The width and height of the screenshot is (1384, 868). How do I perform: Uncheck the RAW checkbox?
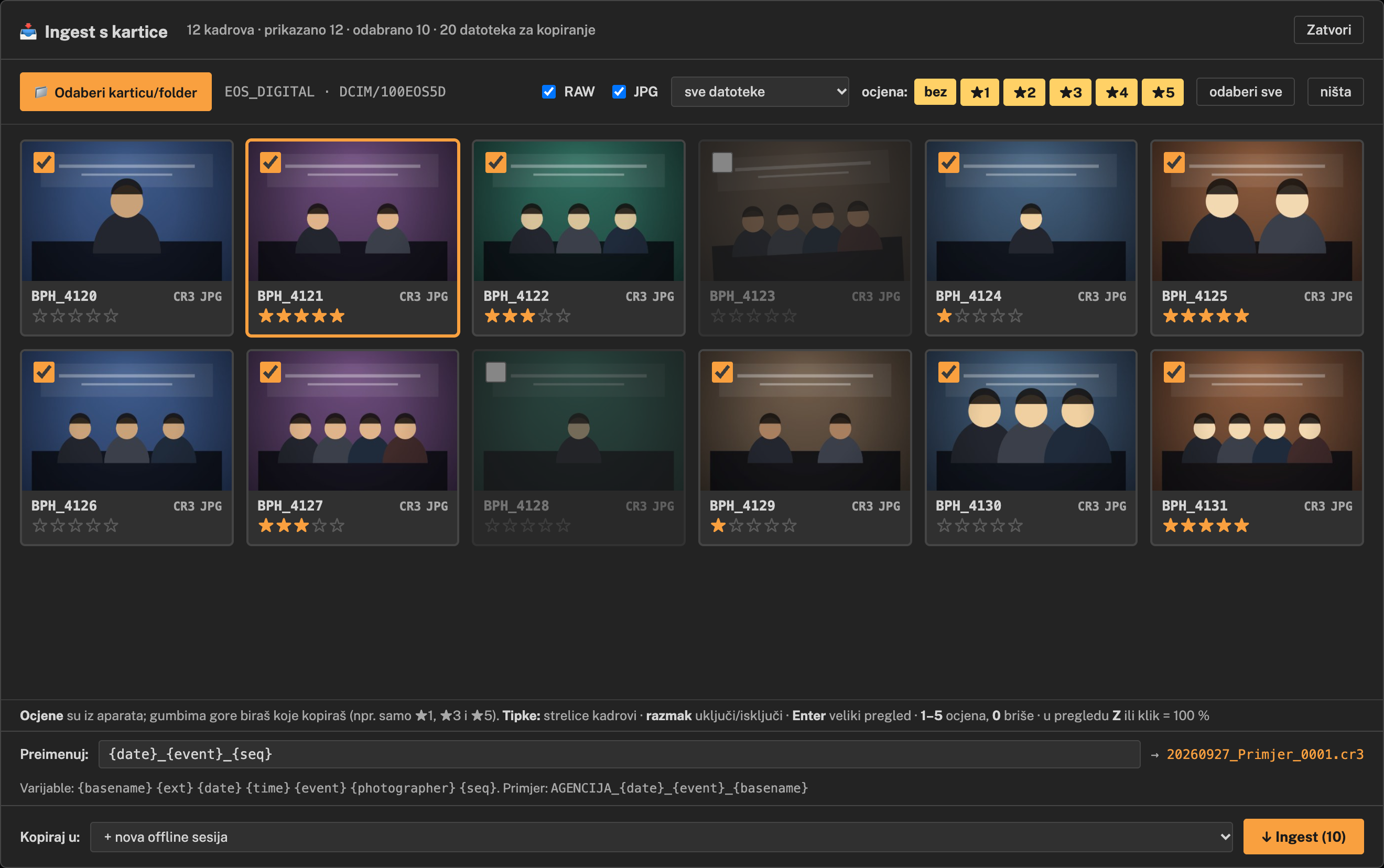pyautogui.click(x=549, y=92)
